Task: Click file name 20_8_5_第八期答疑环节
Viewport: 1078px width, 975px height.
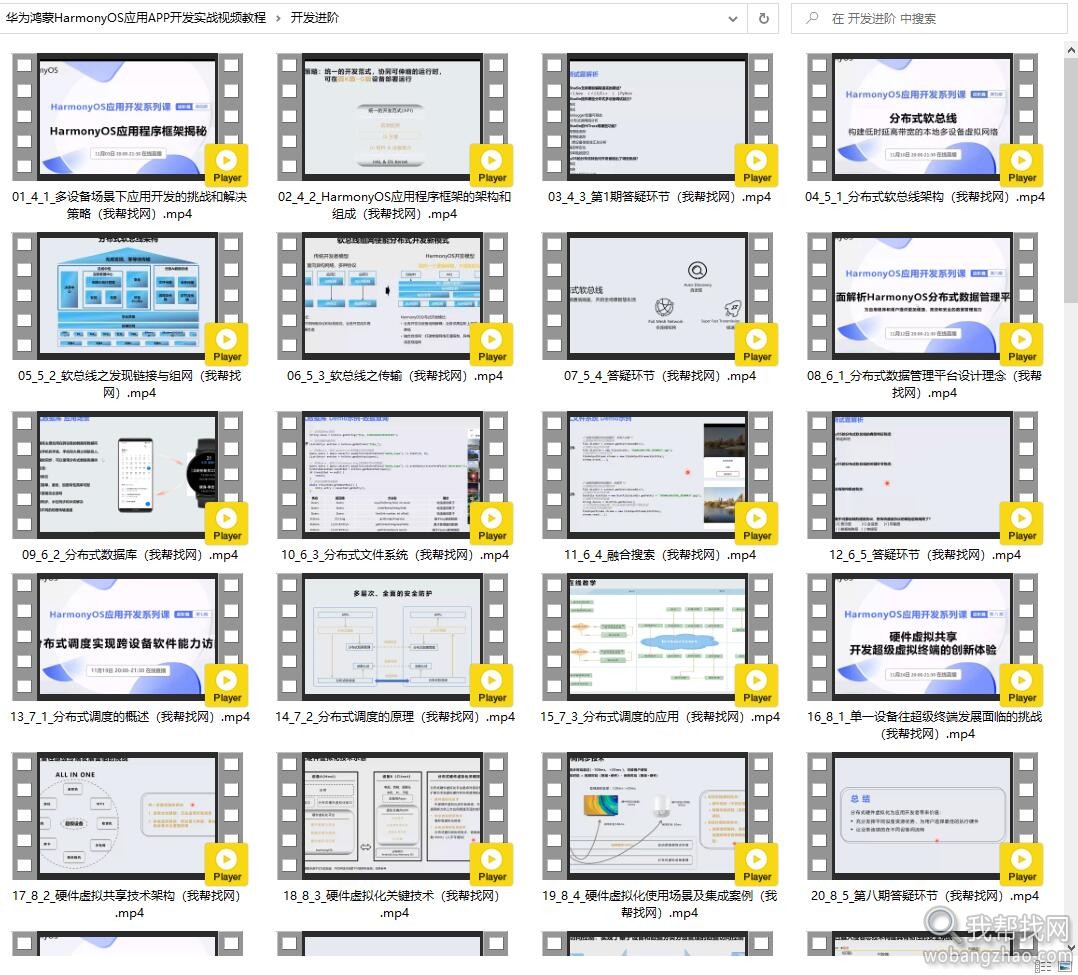Action: click(x=925, y=896)
